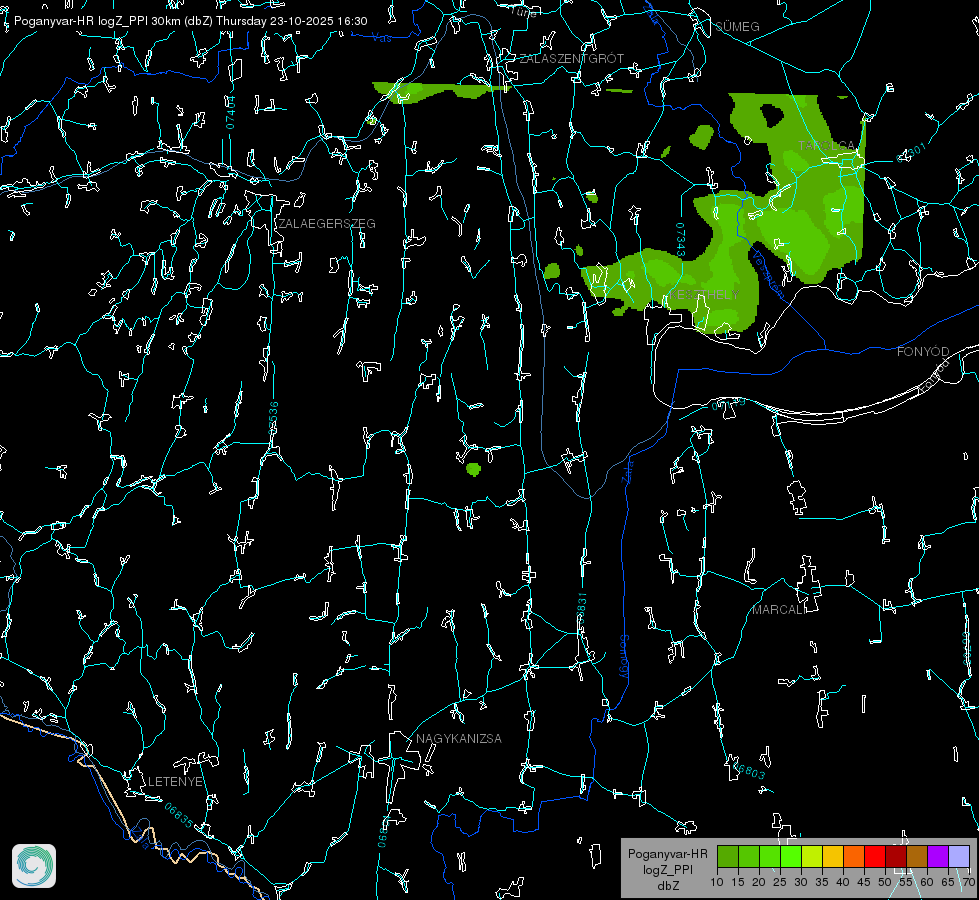Select the MARCALI town label
Viewport: 979px width, 900px height.
[x=780, y=610]
